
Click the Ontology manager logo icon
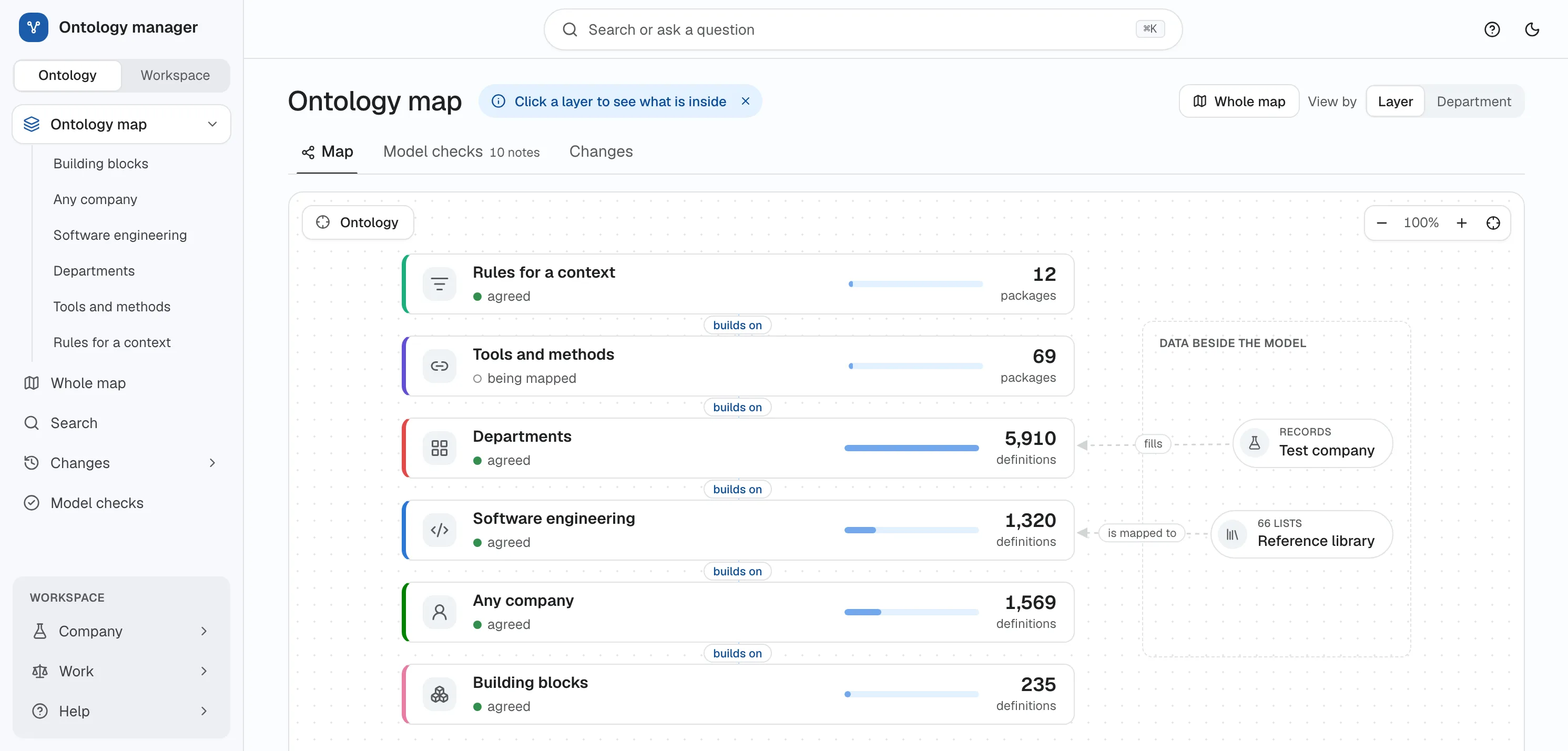[x=34, y=27]
